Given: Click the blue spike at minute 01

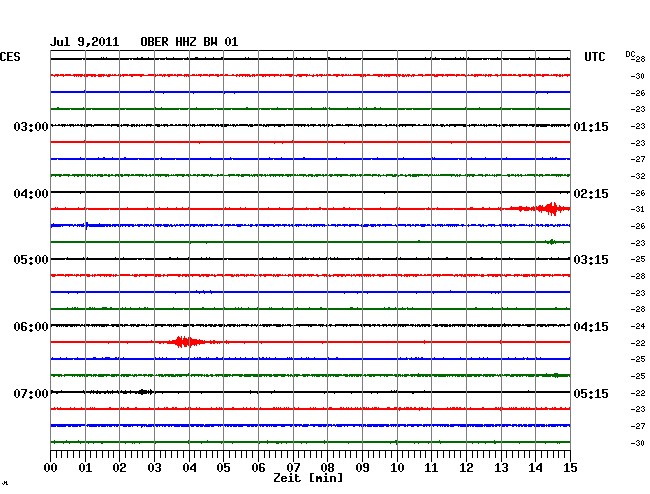Looking at the screenshot, I should 86,225.
